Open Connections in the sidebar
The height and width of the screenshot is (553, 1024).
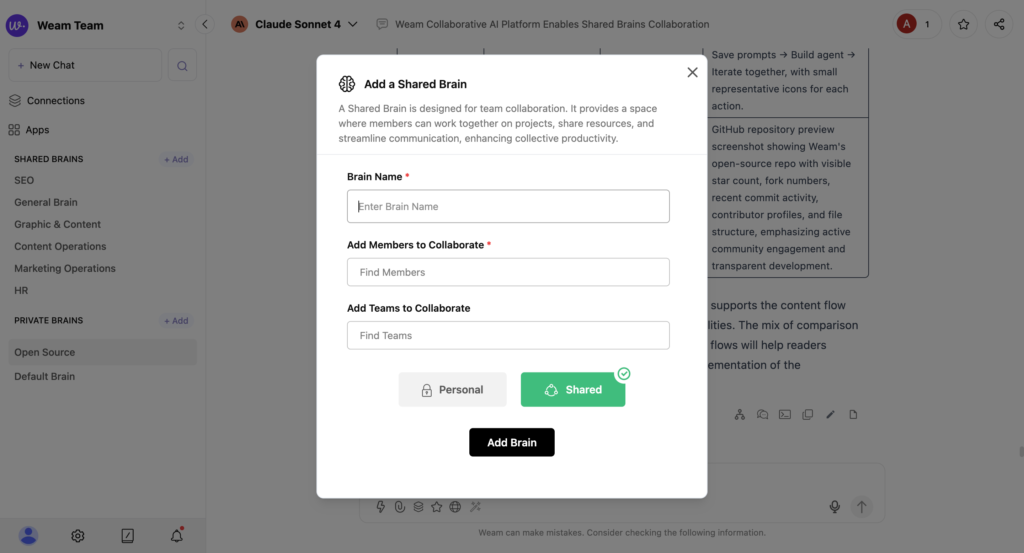click(55, 101)
